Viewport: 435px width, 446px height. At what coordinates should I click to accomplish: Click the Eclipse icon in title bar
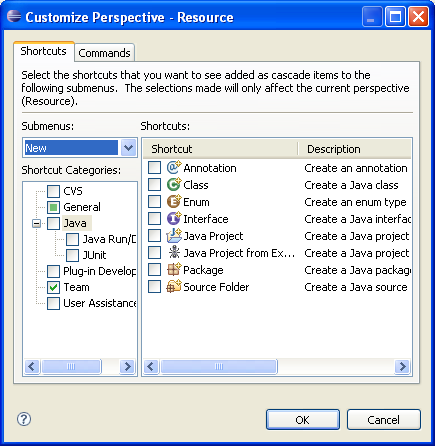[x=14, y=16]
